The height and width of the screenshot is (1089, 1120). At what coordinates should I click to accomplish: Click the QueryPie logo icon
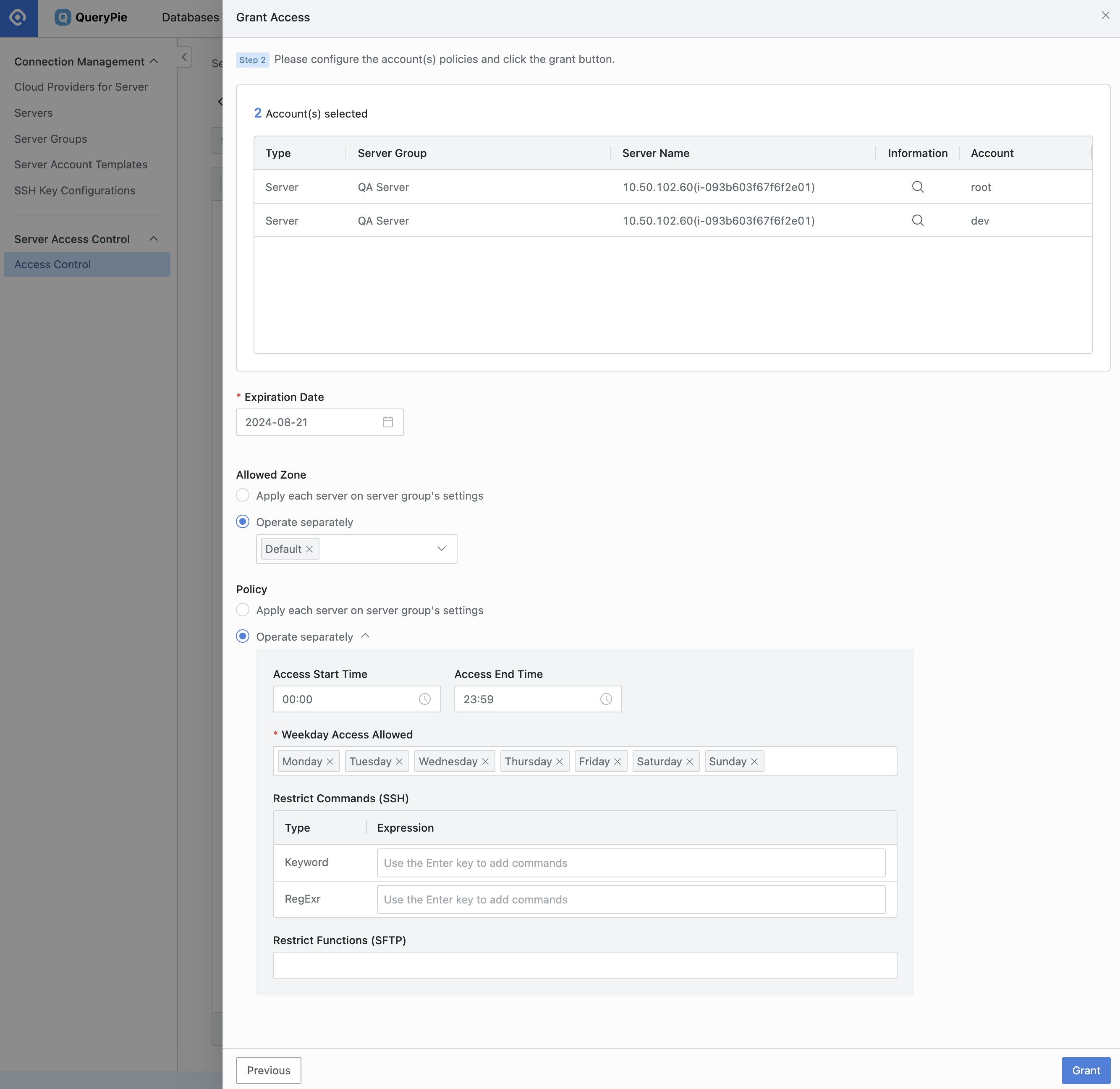coord(63,17)
